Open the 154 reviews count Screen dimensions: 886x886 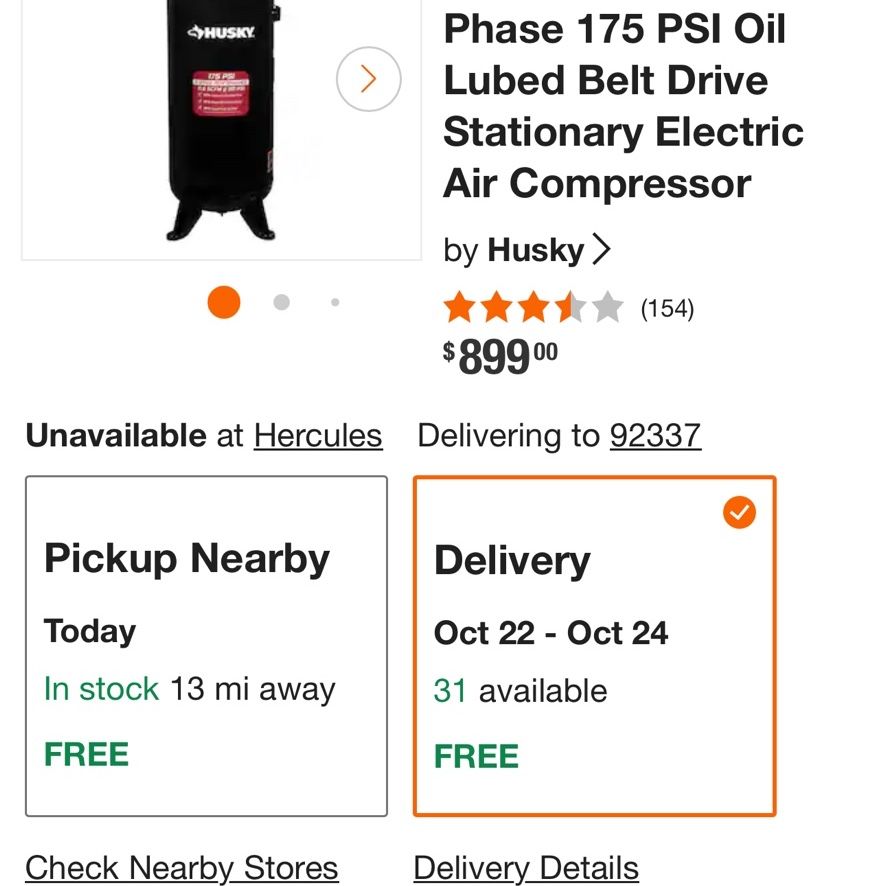(667, 309)
